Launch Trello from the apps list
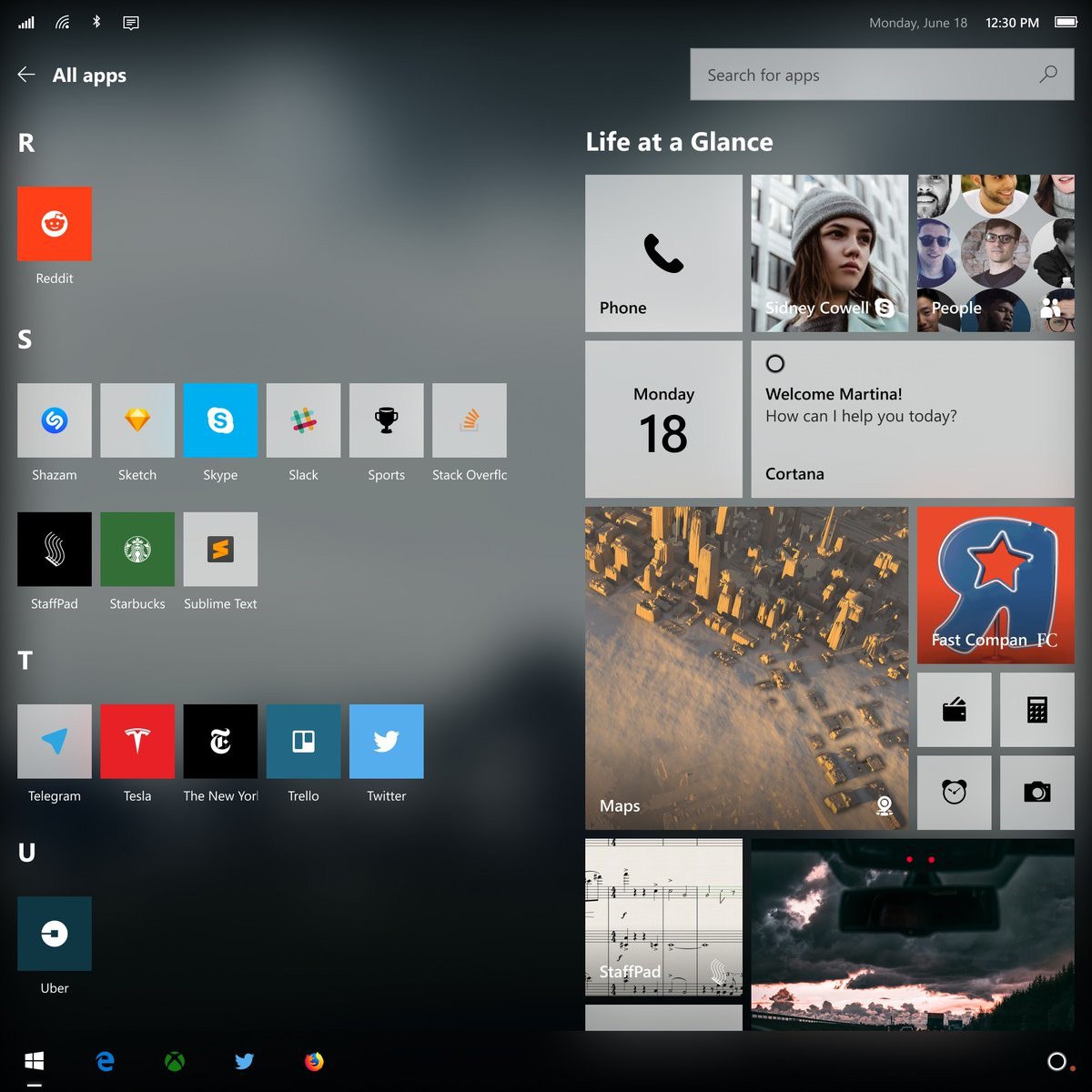Image resolution: width=1092 pixels, height=1092 pixels. point(303,742)
